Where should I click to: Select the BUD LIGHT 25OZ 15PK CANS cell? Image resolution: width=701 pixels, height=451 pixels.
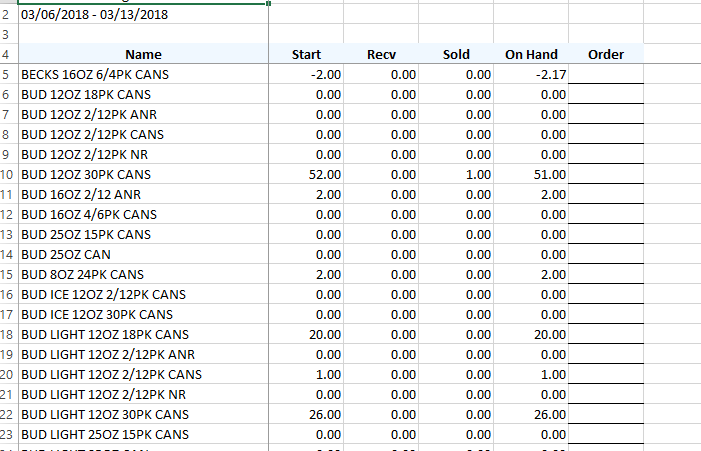(x=144, y=434)
